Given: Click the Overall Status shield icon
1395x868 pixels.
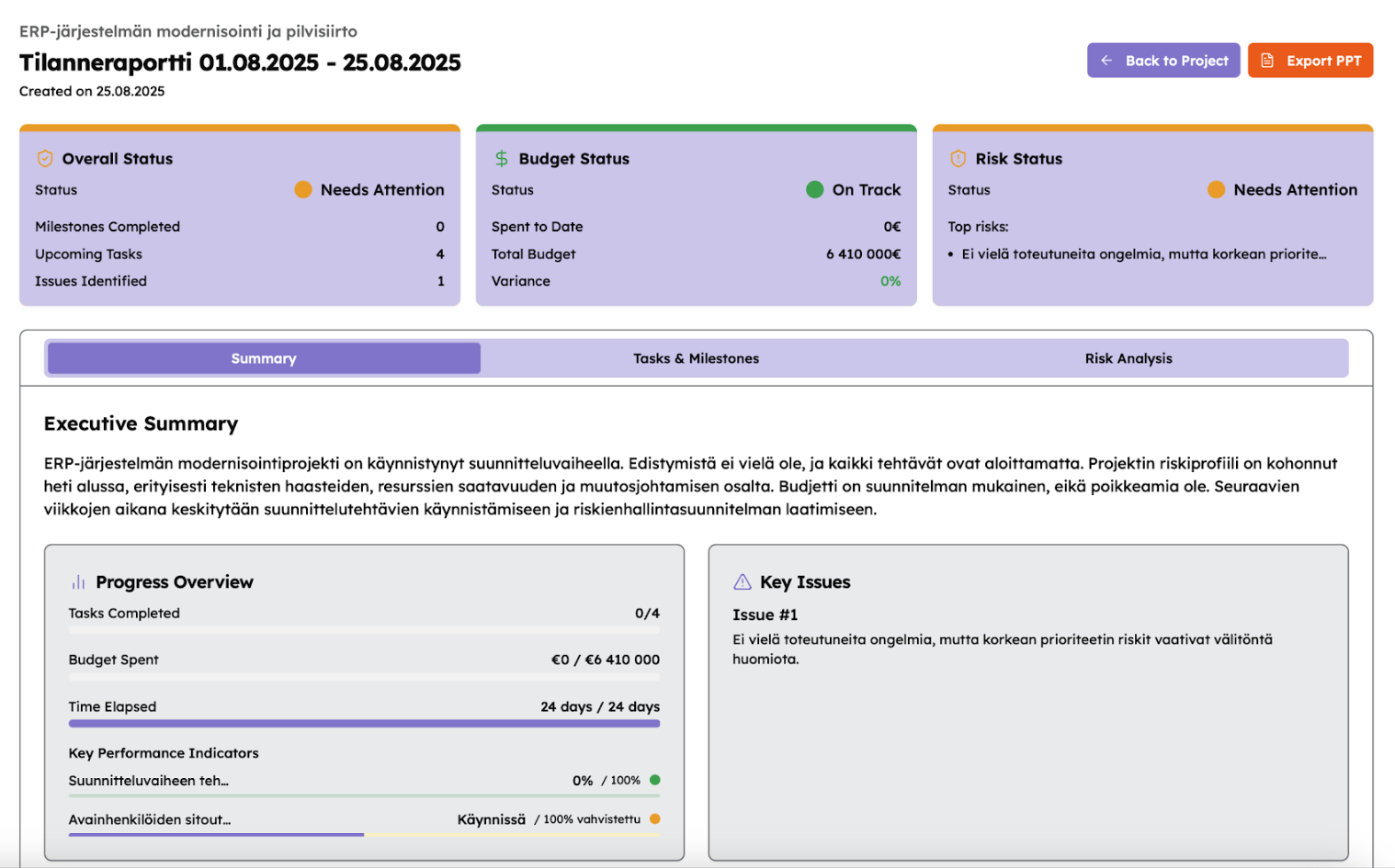Looking at the screenshot, I should [44, 159].
